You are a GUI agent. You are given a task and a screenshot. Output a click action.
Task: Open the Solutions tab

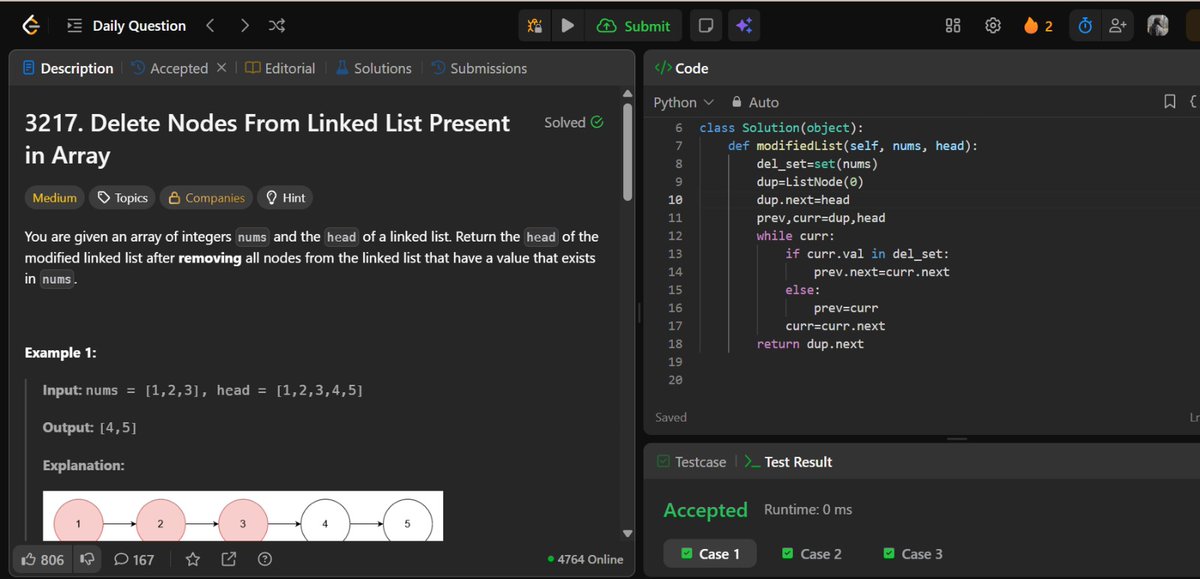pos(382,68)
